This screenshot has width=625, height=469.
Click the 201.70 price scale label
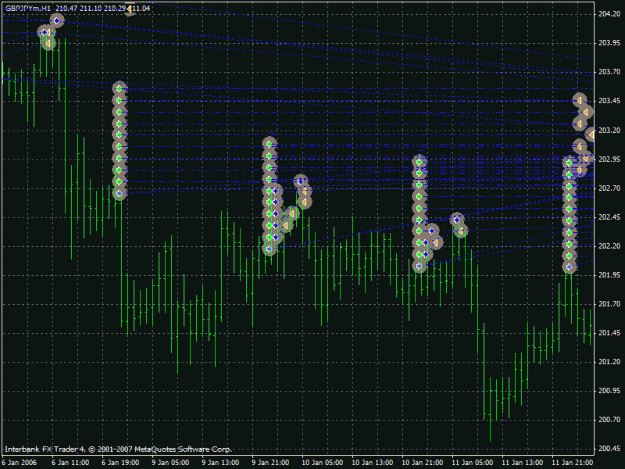click(x=609, y=304)
